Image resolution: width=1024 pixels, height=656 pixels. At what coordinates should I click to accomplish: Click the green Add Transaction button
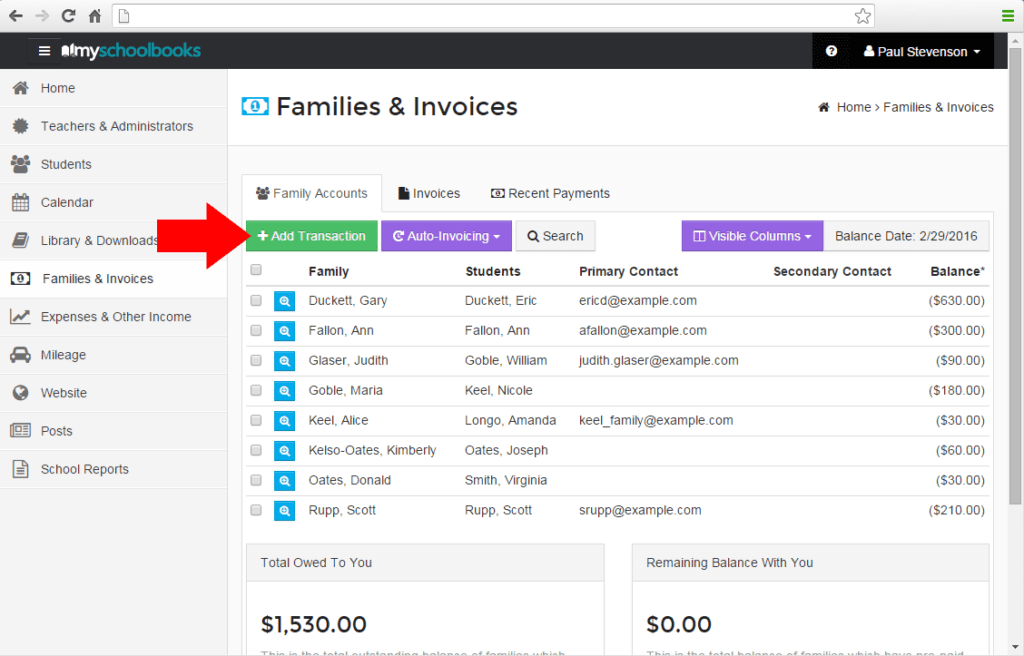coord(312,236)
